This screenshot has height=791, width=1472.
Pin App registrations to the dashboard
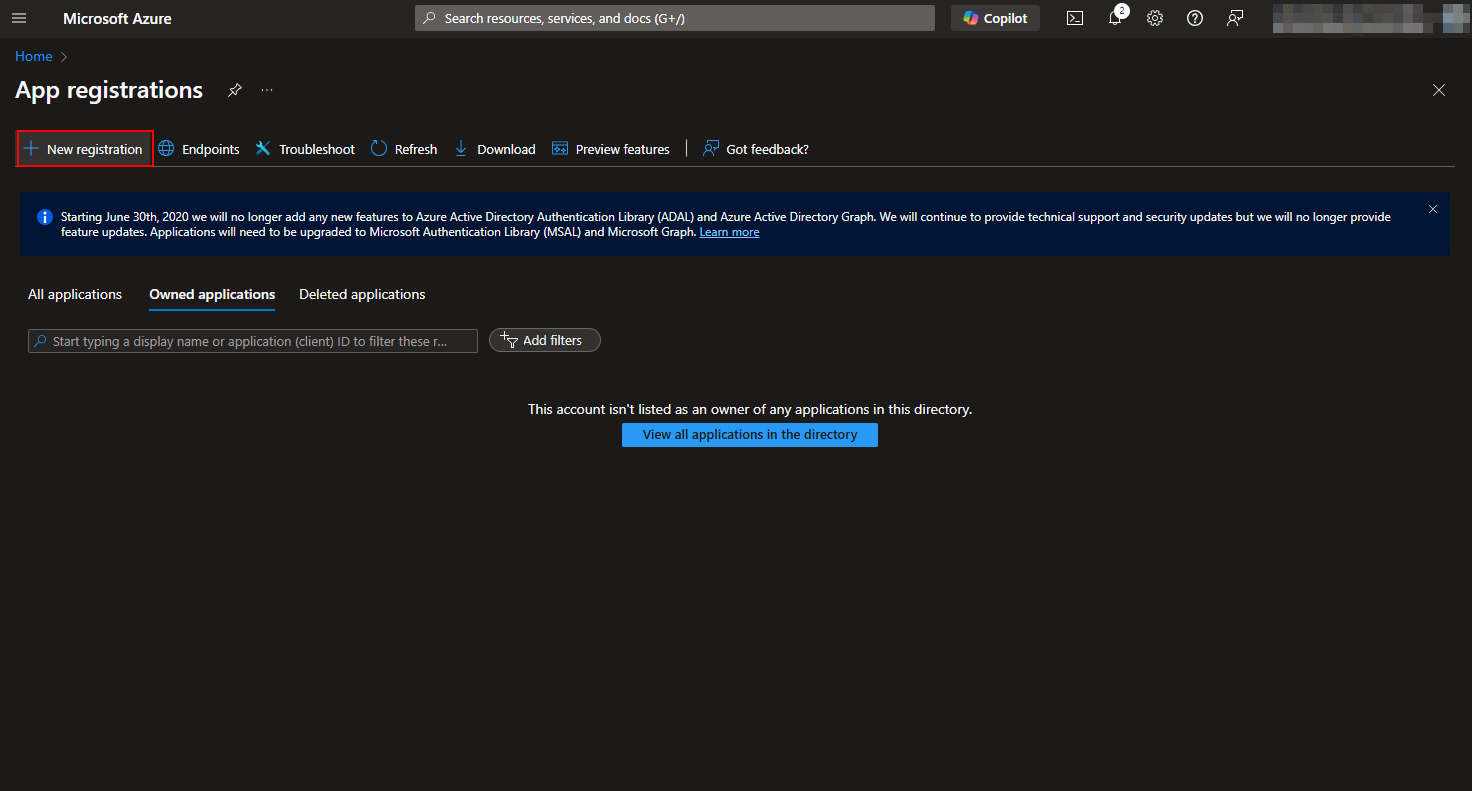(235, 90)
